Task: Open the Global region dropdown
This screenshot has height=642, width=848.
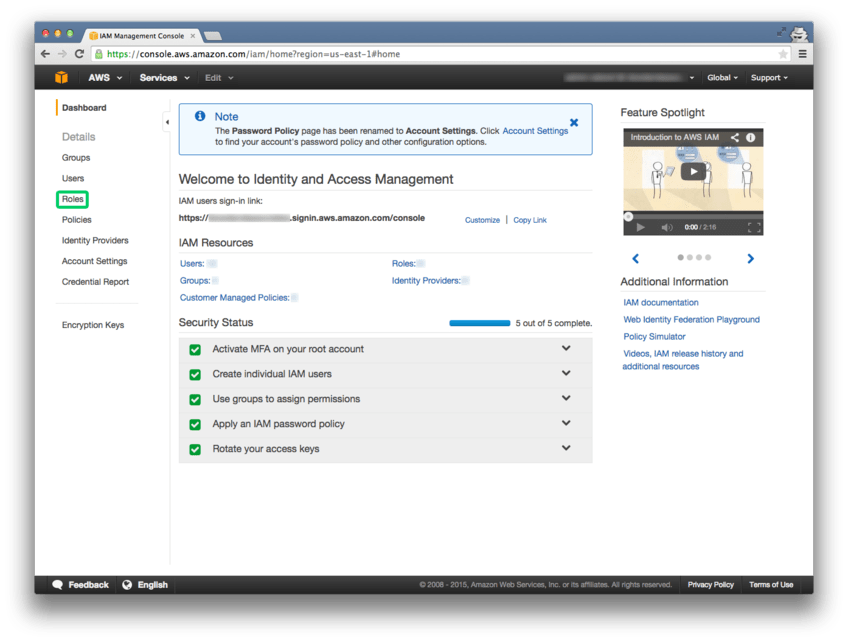Action: (722, 78)
